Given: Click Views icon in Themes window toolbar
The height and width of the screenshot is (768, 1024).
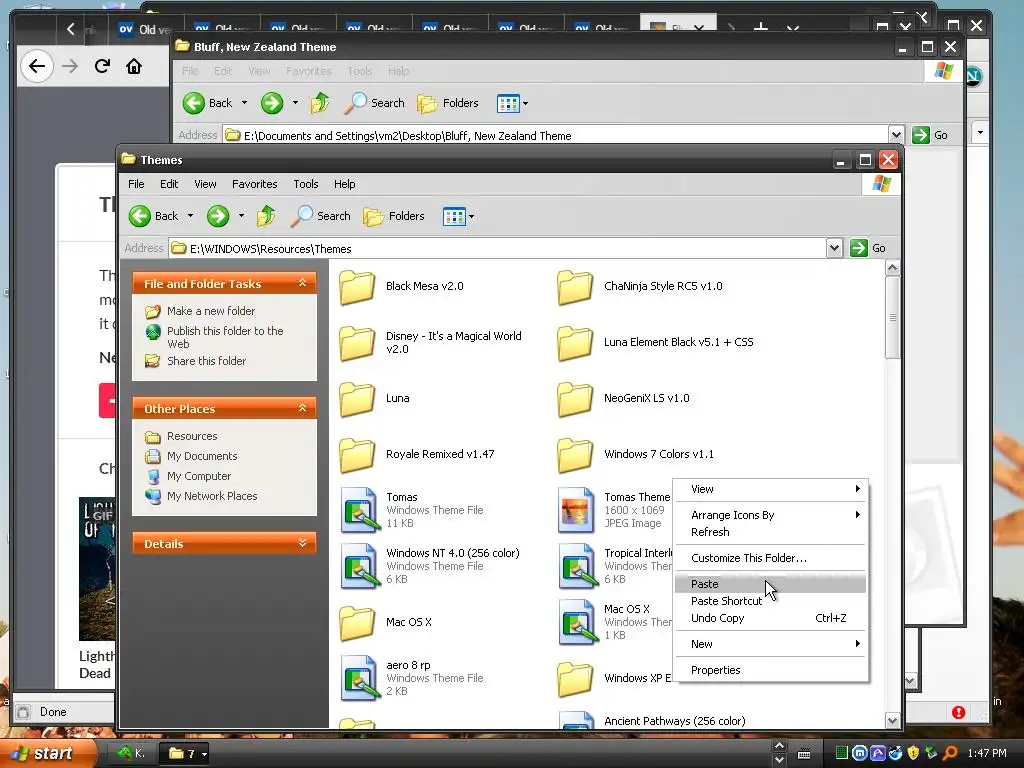Looking at the screenshot, I should pos(454,216).
